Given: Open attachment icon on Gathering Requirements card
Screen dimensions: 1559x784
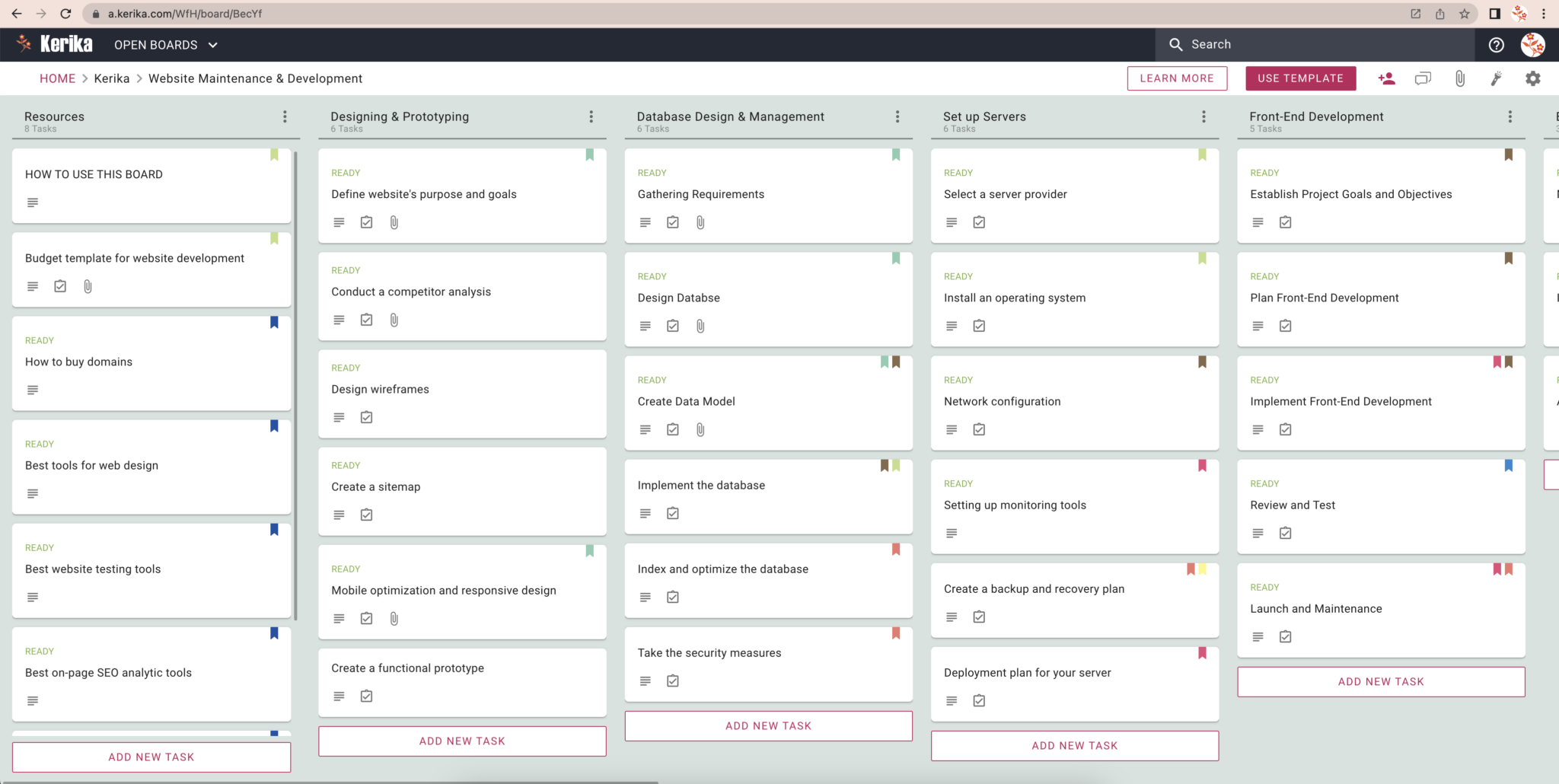Looking at the screenshot, I should (700, 222).
